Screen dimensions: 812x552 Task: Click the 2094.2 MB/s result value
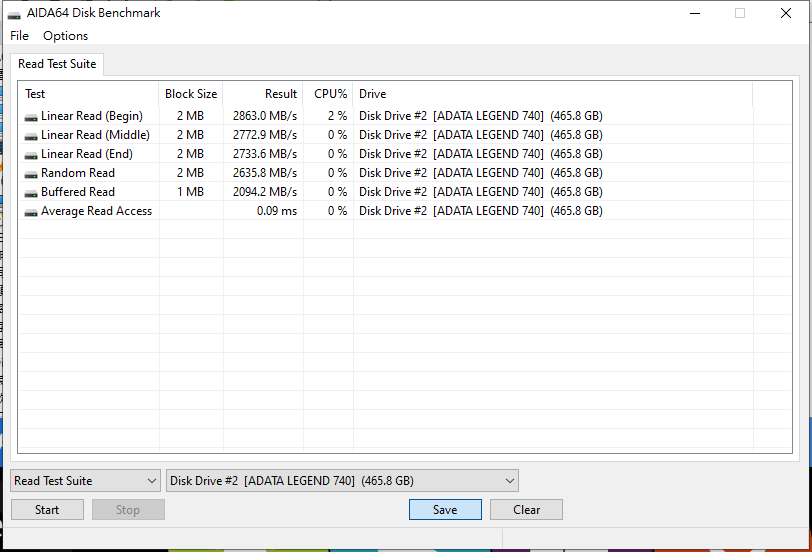[265, 192]
